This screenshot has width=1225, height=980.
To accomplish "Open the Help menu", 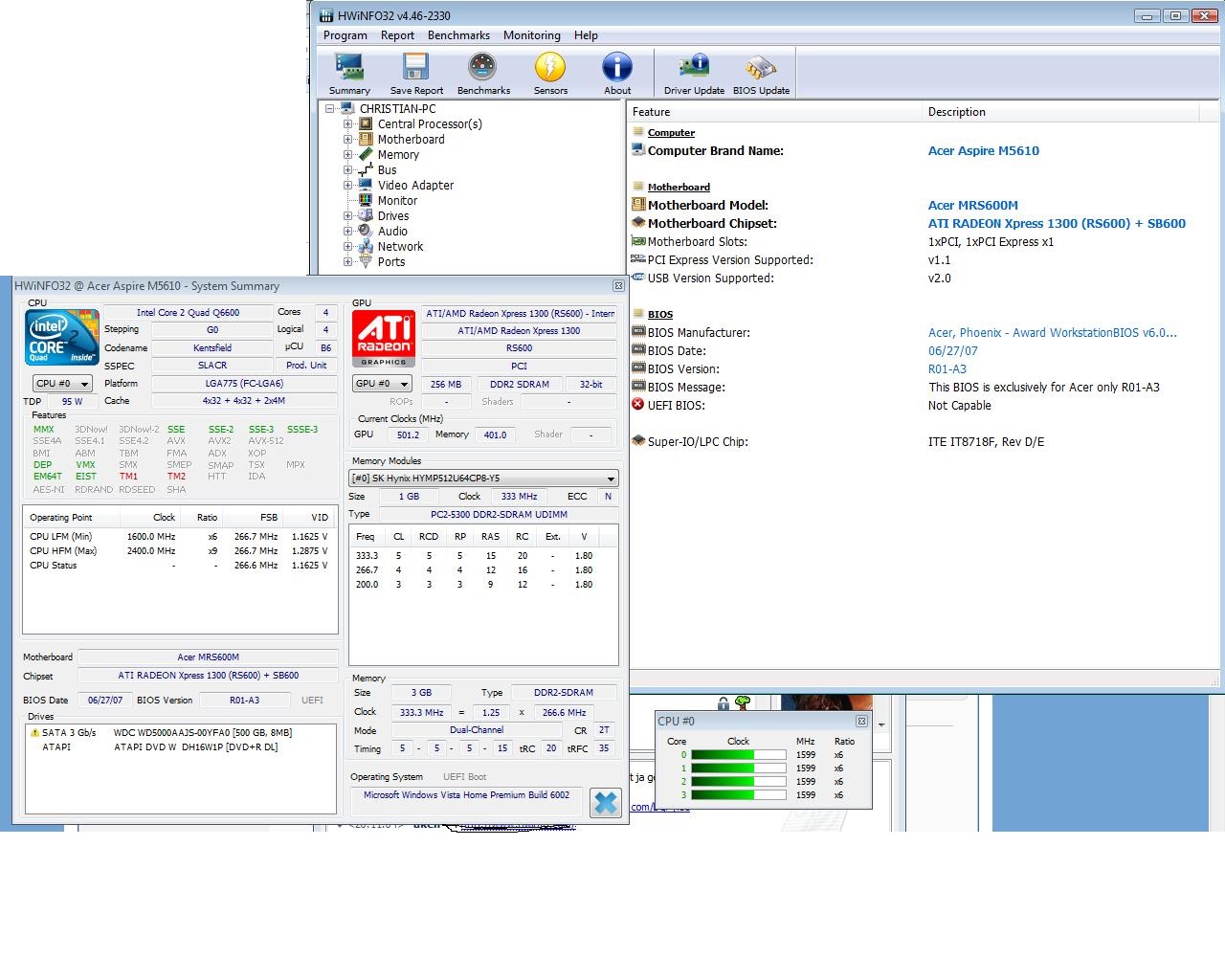I will pos(586,35).
